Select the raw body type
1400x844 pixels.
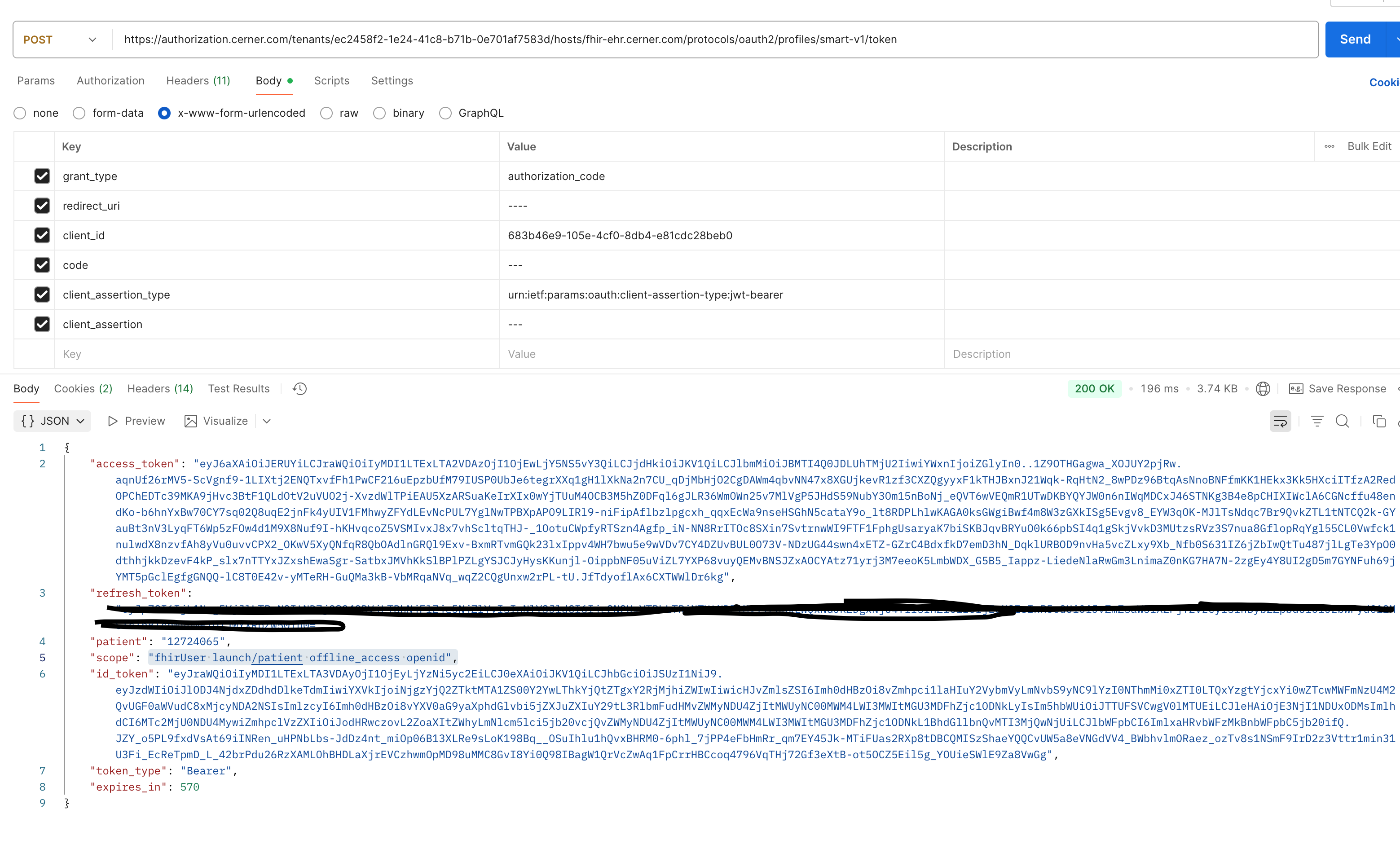coord(326,113)
